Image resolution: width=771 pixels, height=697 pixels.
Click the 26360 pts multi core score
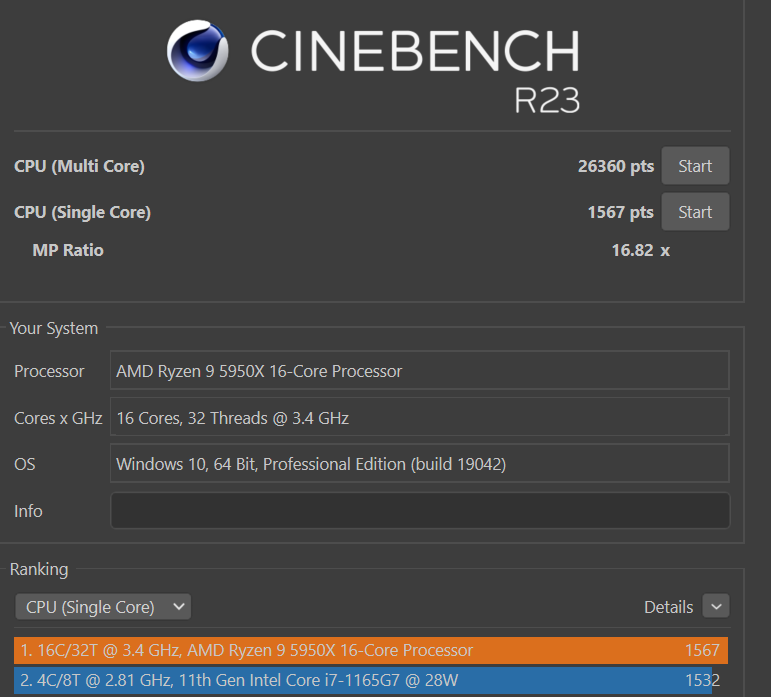(616, 166)
